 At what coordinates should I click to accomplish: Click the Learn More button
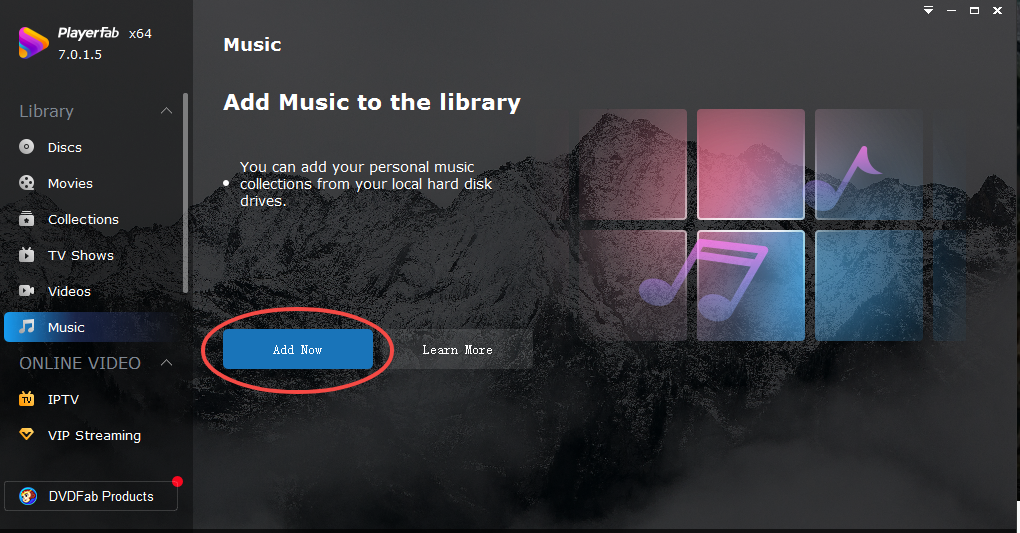pyautogui.click(x=457, y=349)
